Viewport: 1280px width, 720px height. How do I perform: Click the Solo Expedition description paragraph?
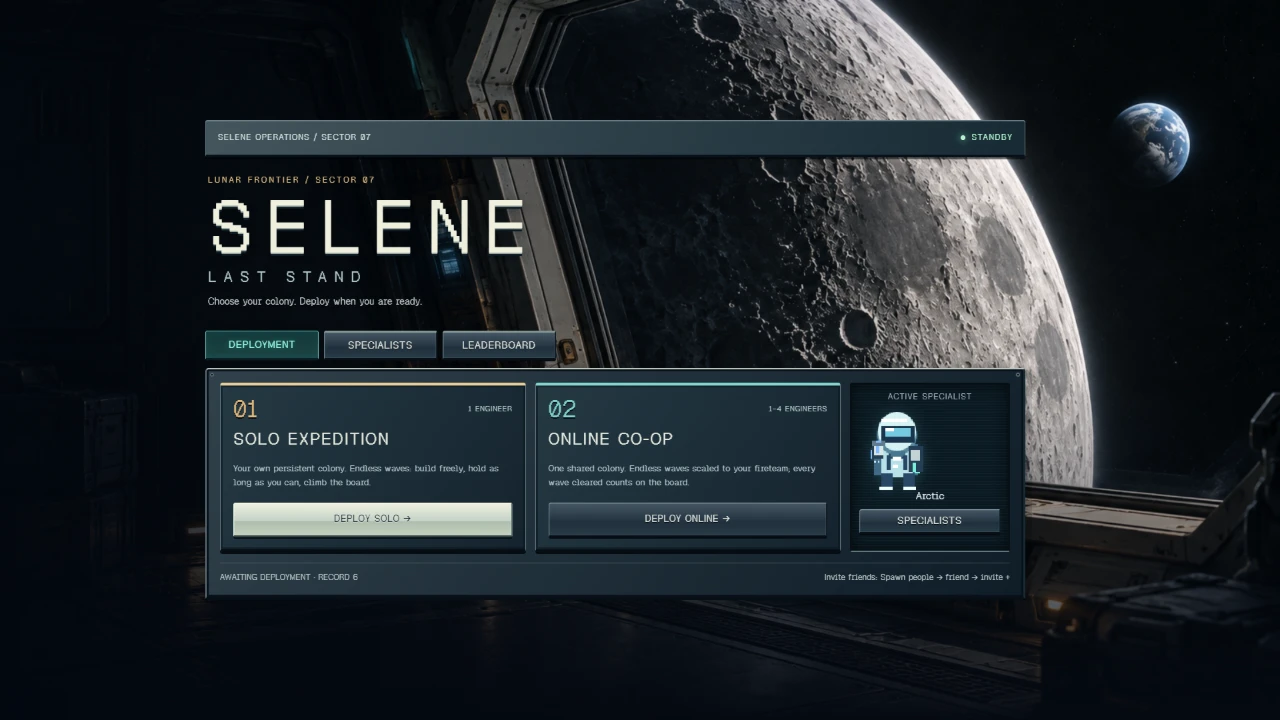point(366,475)
